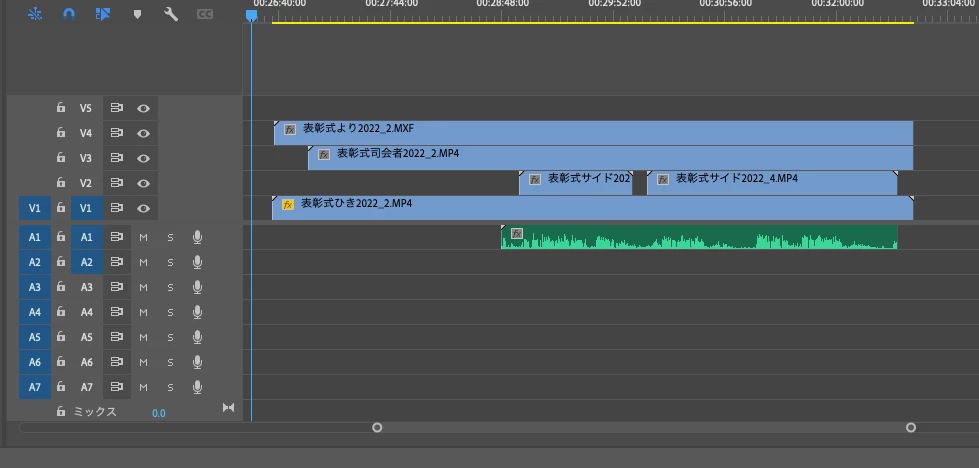
Task: Enable voice-over record on A5
Action: coord(197,337)
